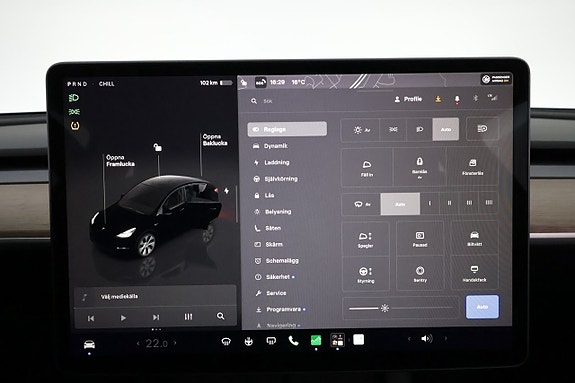This screenshot has width=575, height=383.
Task: Tap the display brightness slider
Action: (400, 308)
